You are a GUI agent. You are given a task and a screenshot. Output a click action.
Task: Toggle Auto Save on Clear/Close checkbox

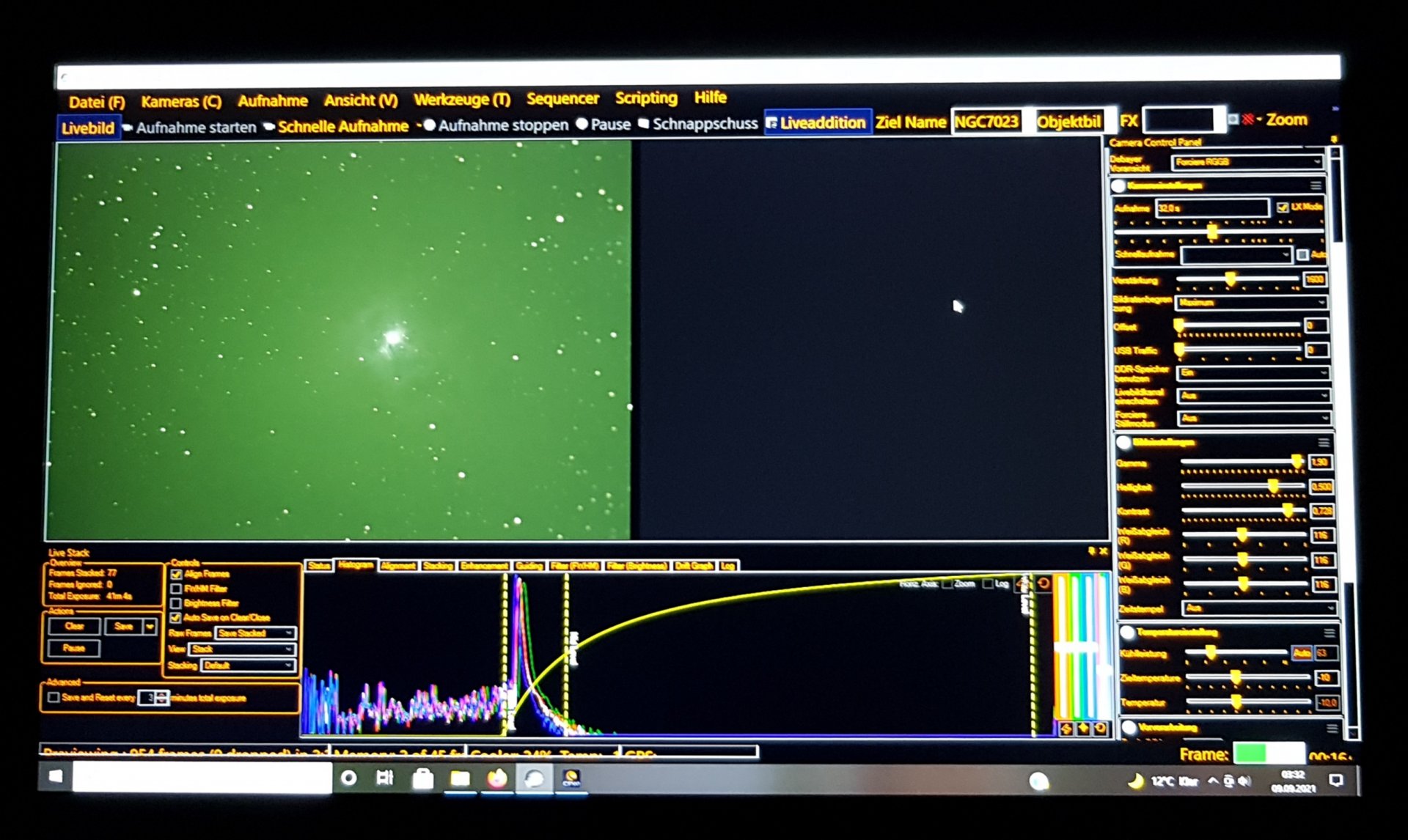point(176,618)
